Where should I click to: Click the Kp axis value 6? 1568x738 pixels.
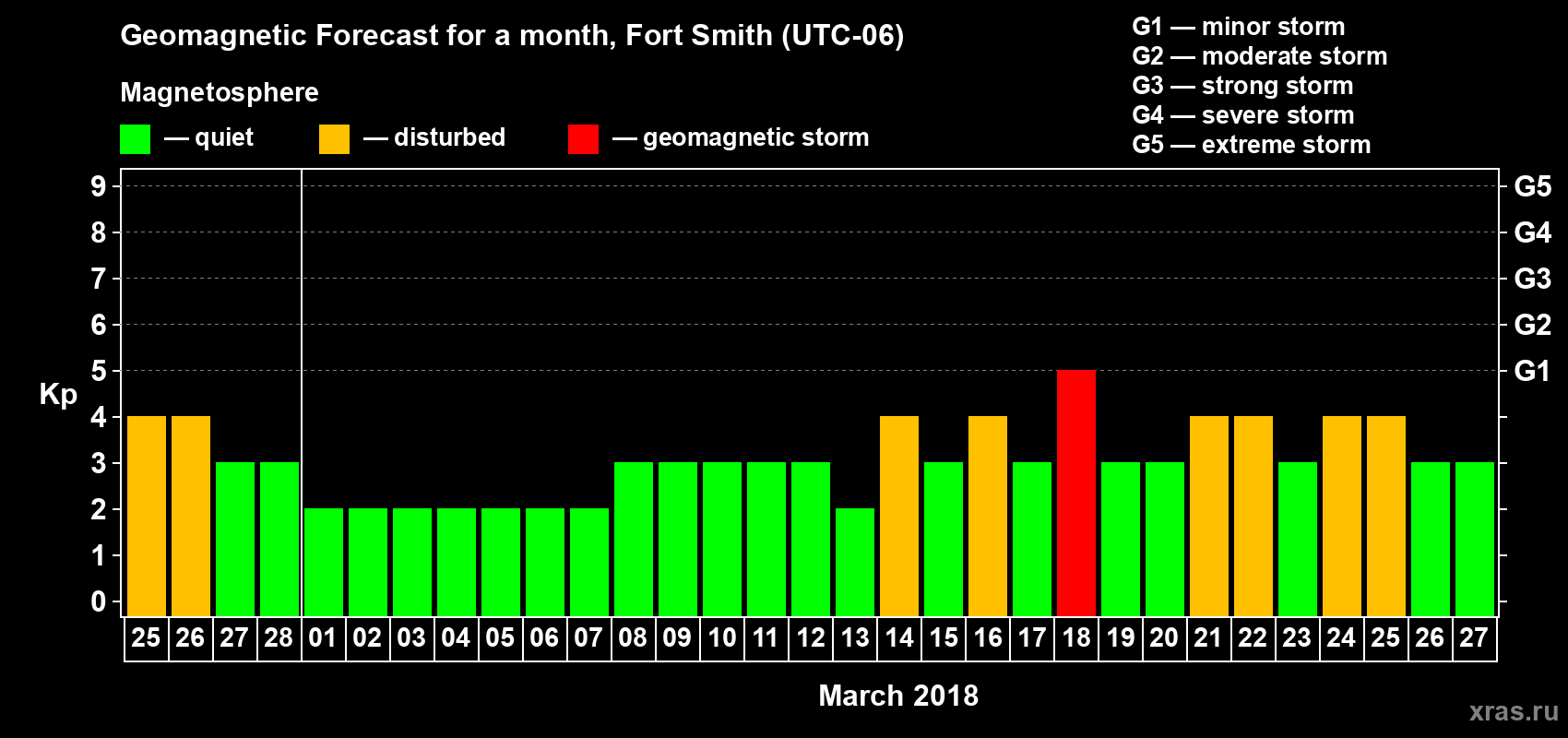click(x=99, y=325)
